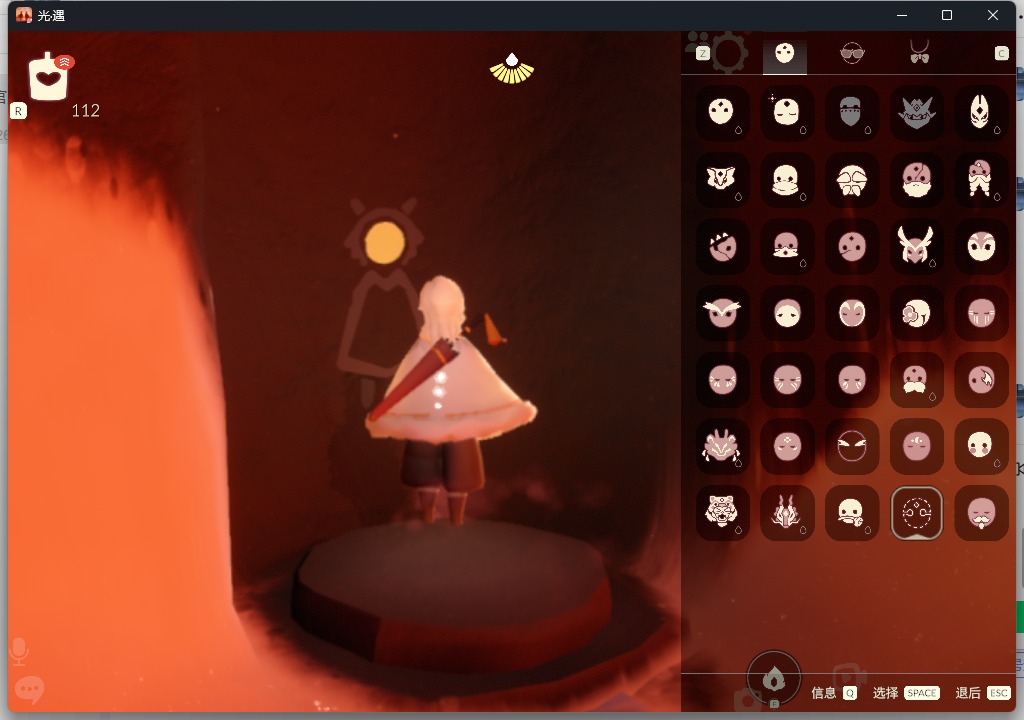Select the pink mask with white mouth veil
The width and height of the screenshot is (1024, 720).
pyautogui.click(x=786, y=246)
